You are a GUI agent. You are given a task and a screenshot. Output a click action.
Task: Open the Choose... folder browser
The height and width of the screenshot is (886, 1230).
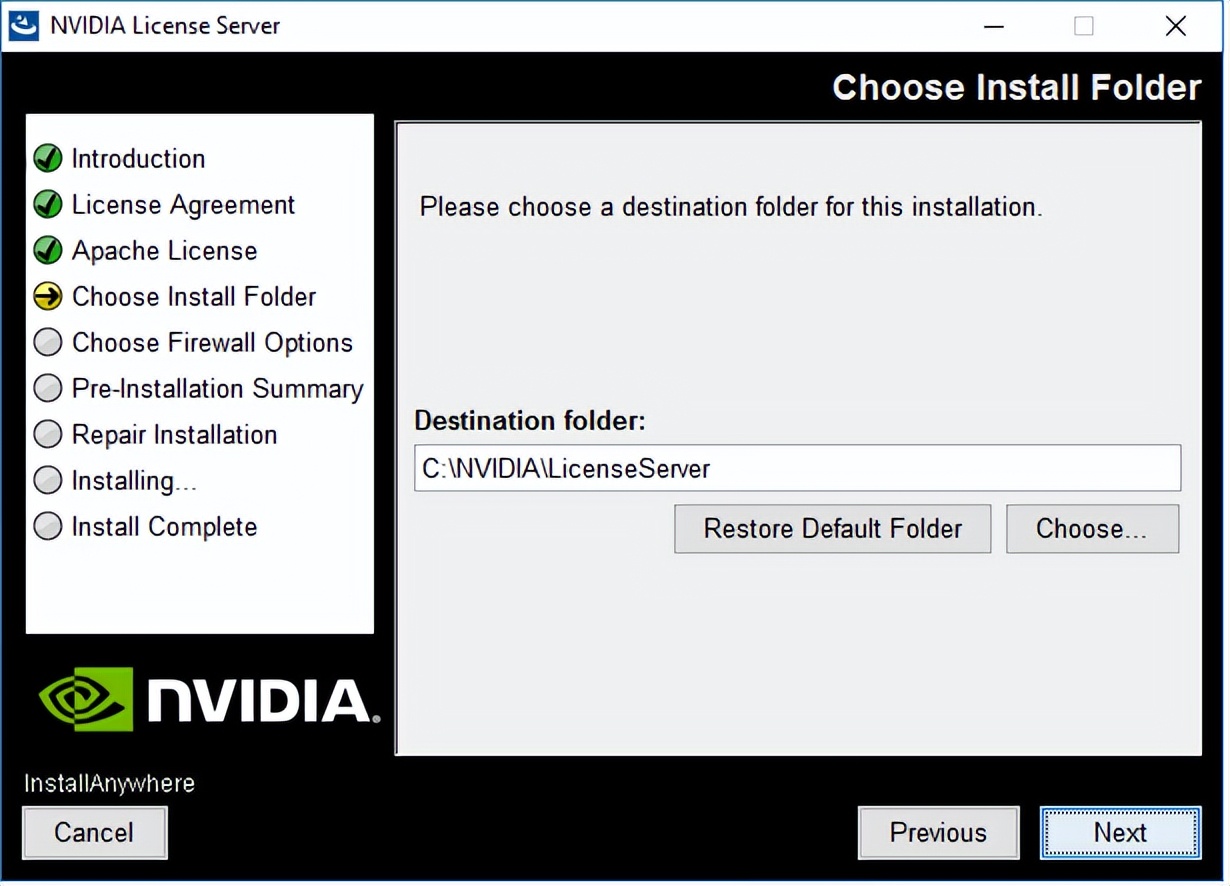pos(1092,528)
